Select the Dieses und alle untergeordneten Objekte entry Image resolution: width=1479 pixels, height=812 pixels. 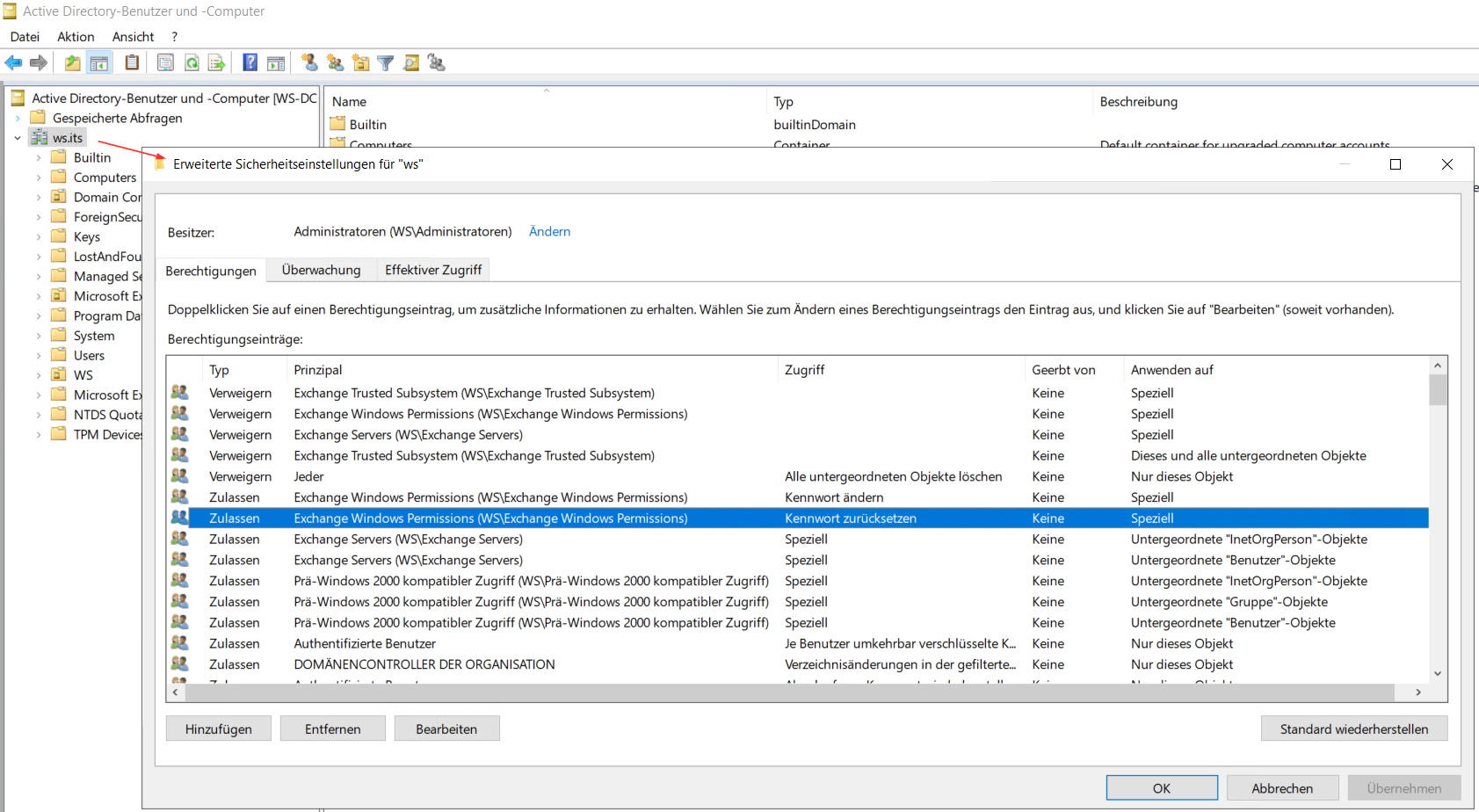(797, 455)
